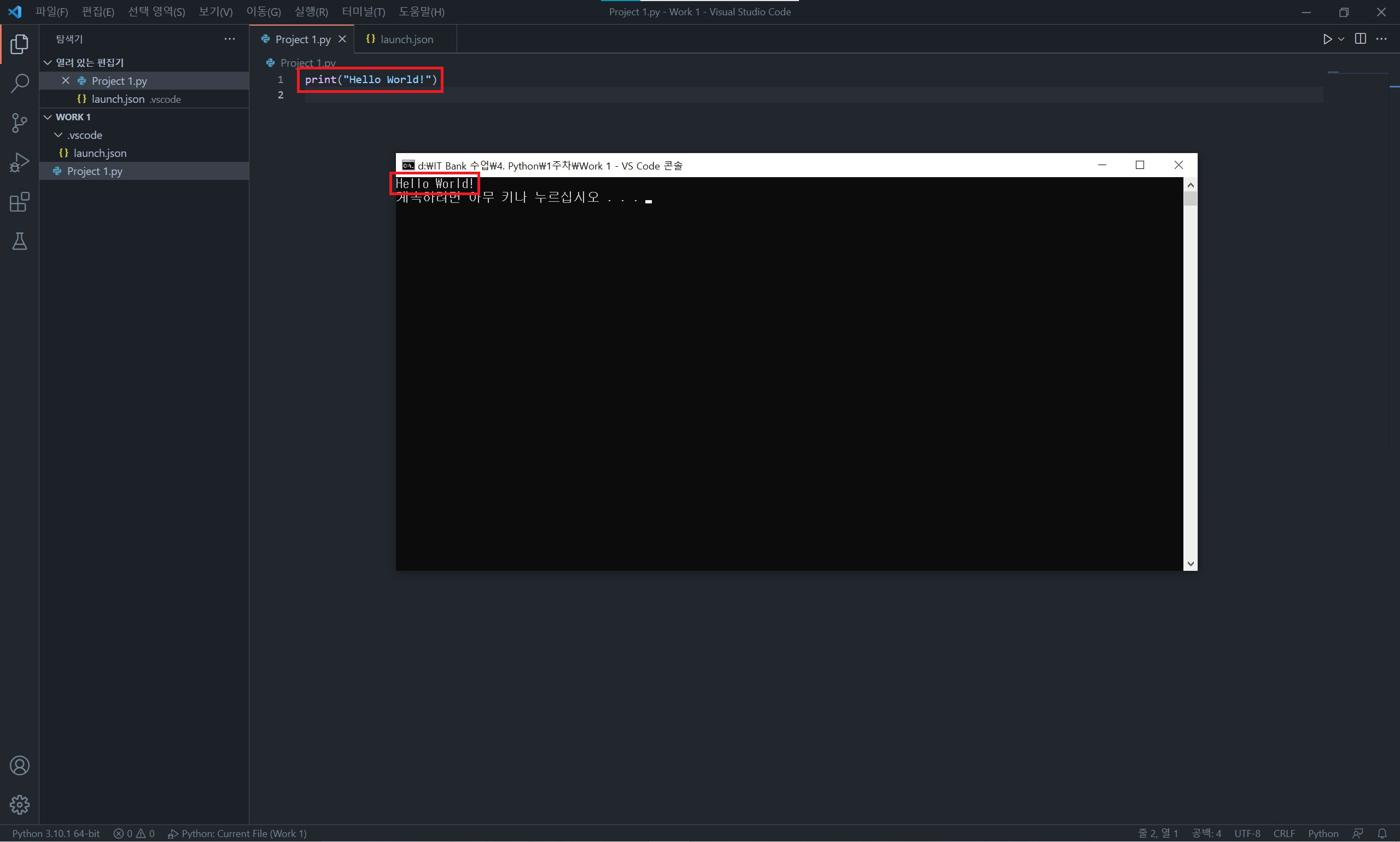This screenshot has height=842, width=1400.
Task: Run Python file with play button
Action: (1327, 39)
